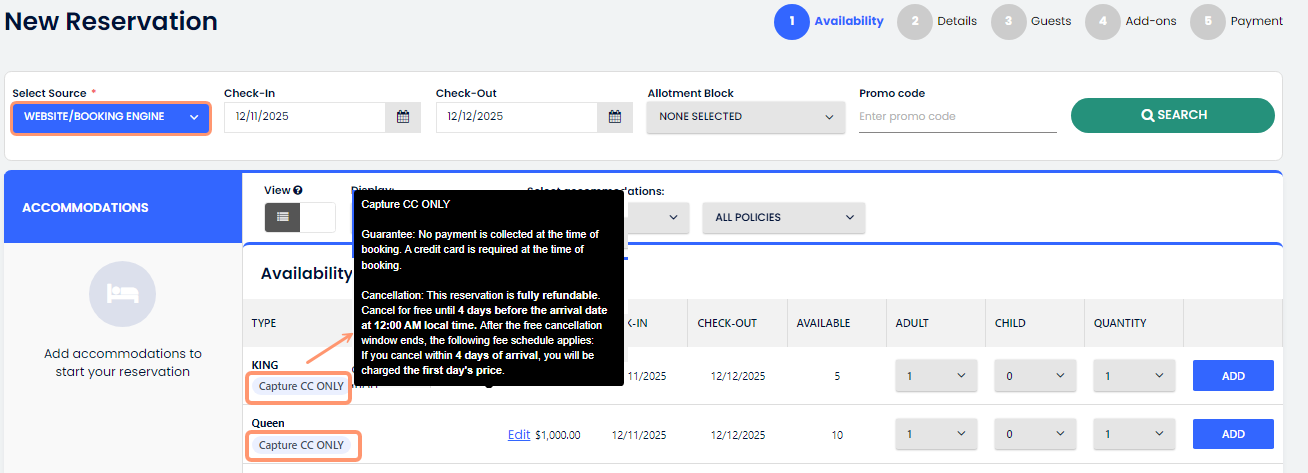Click the View help question mark icon
The image size is (1308, 473).
click(298, 190)
